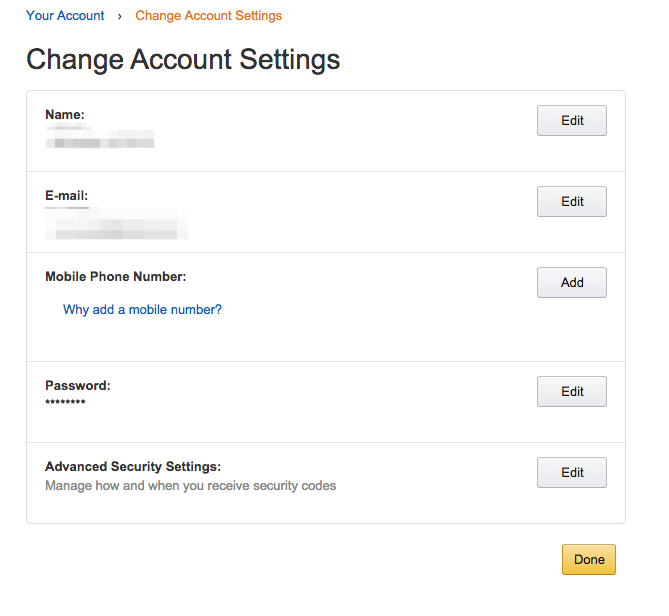The width and height of the screenshot is (669, 616).
Task: Click the 'Mobile Phone Number:' label
Action: click(x=116, y=277)
